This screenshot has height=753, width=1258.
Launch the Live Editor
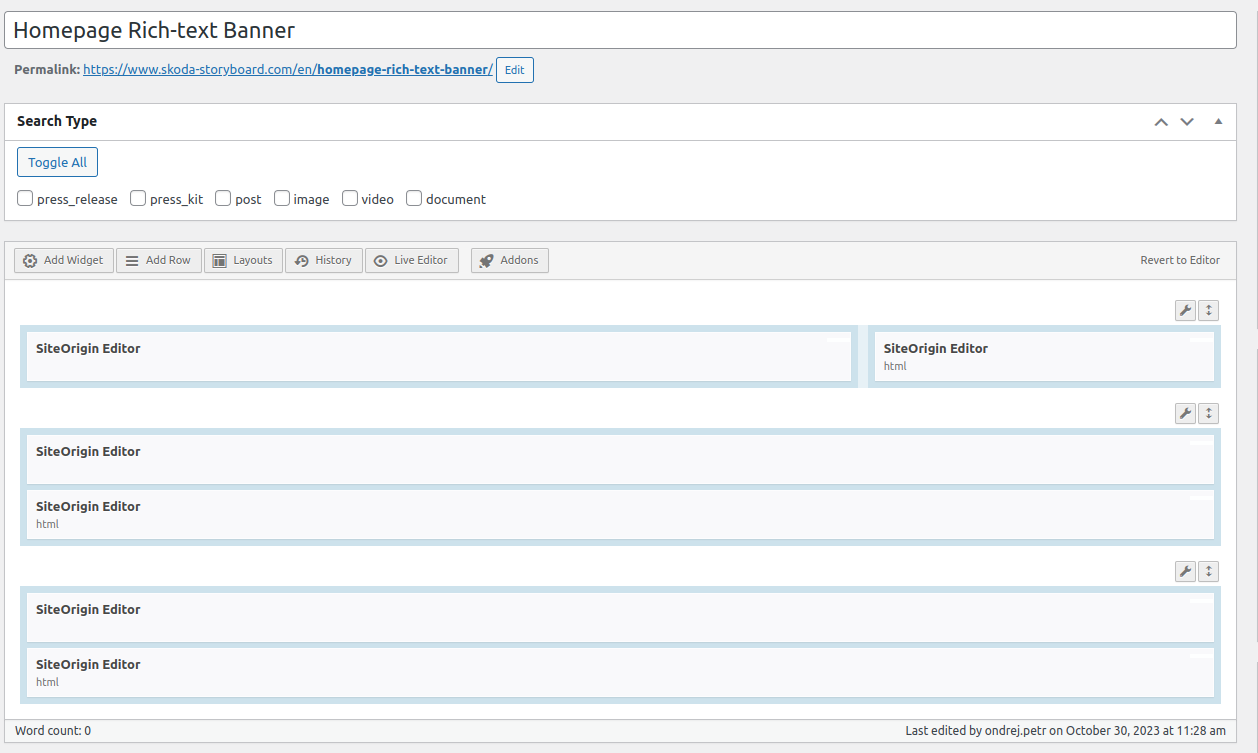pos(412,260)
